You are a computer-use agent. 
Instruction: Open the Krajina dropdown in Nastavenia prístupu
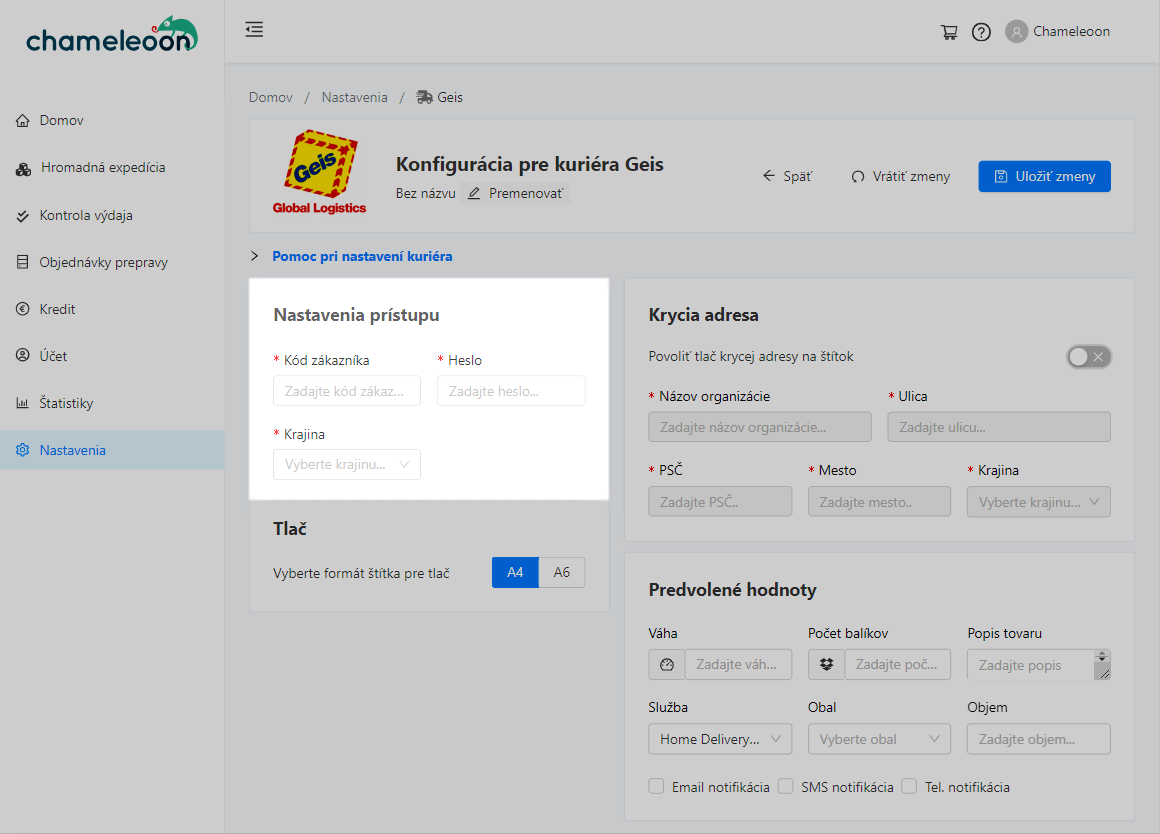click(x=346, y=465)
